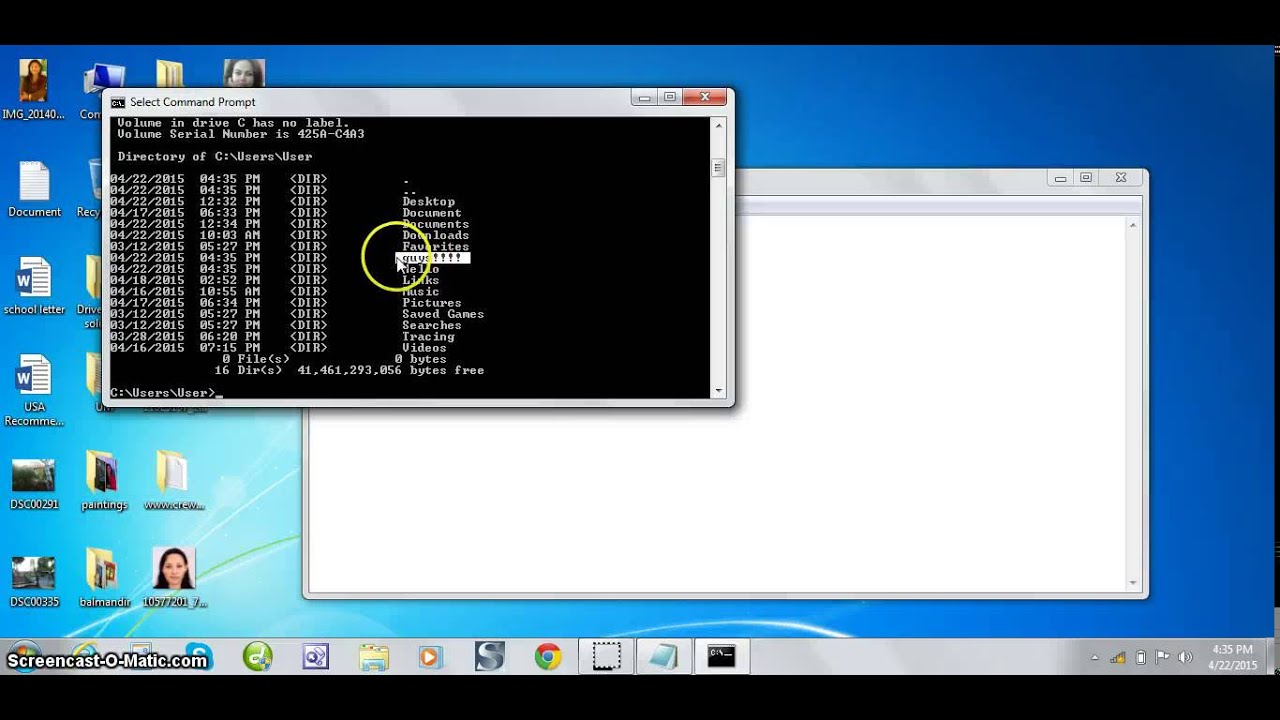Click the "Favorites" directory entry
1280x720 pixels.
[435, 247]
